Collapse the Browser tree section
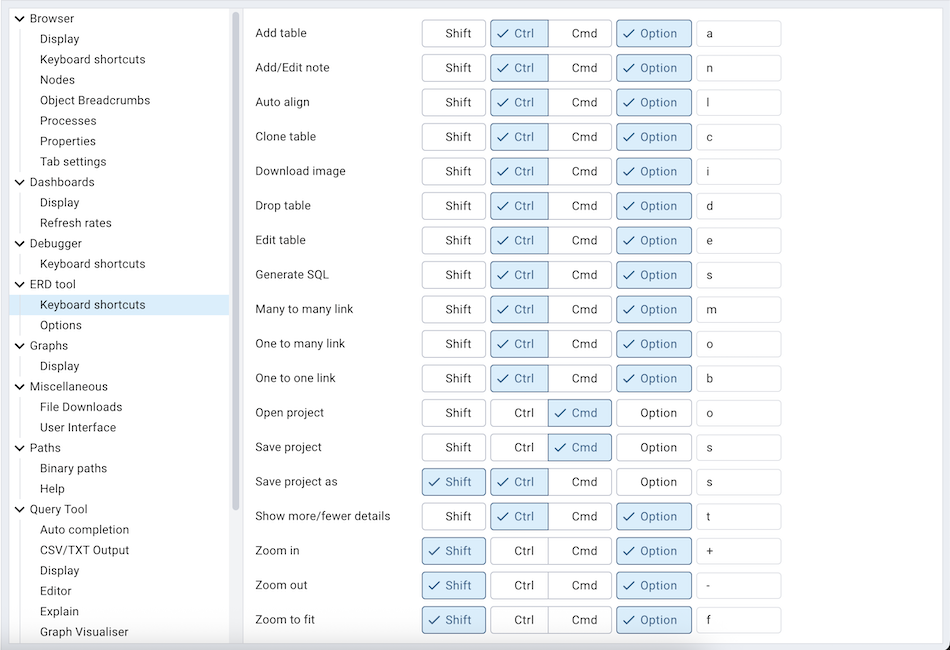Screen dimensions: 950x650 pos(20,18)
